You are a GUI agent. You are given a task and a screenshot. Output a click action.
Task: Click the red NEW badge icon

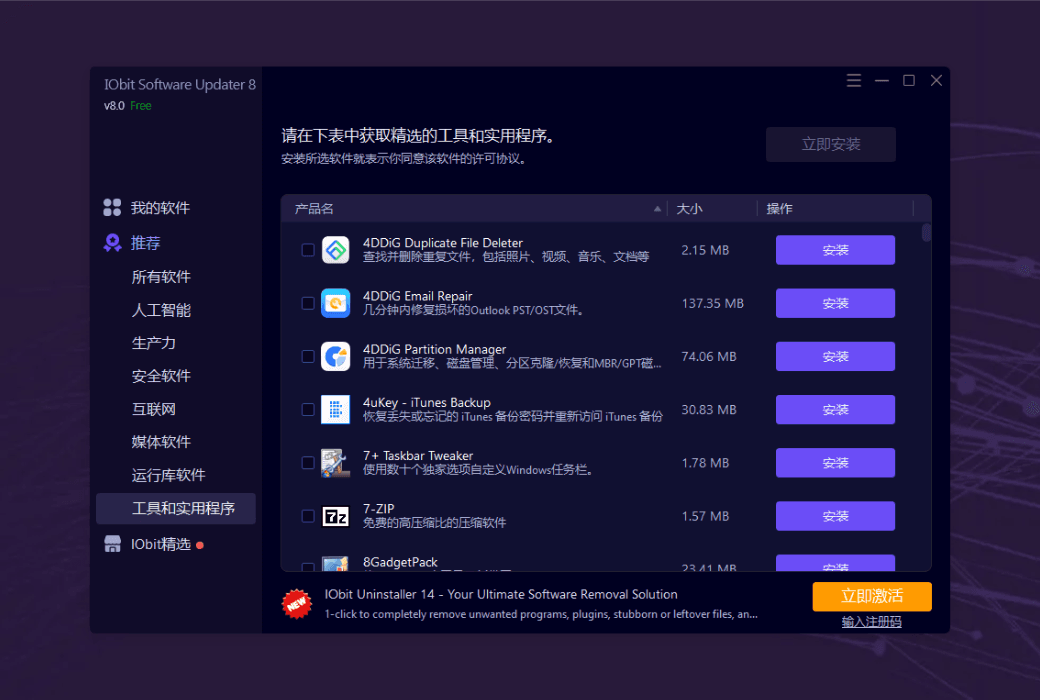coord(296,604)
